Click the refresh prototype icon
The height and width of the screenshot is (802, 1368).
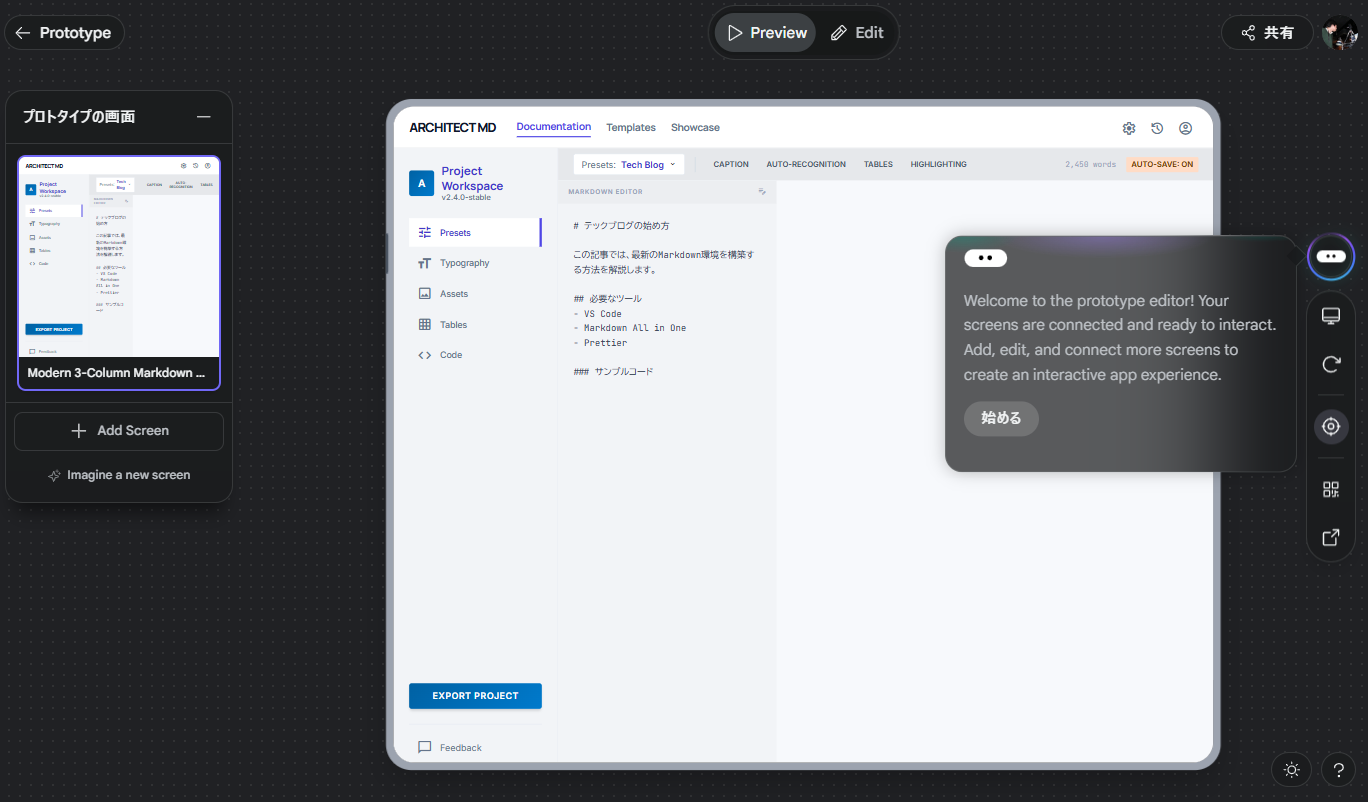click(1330, 365)
